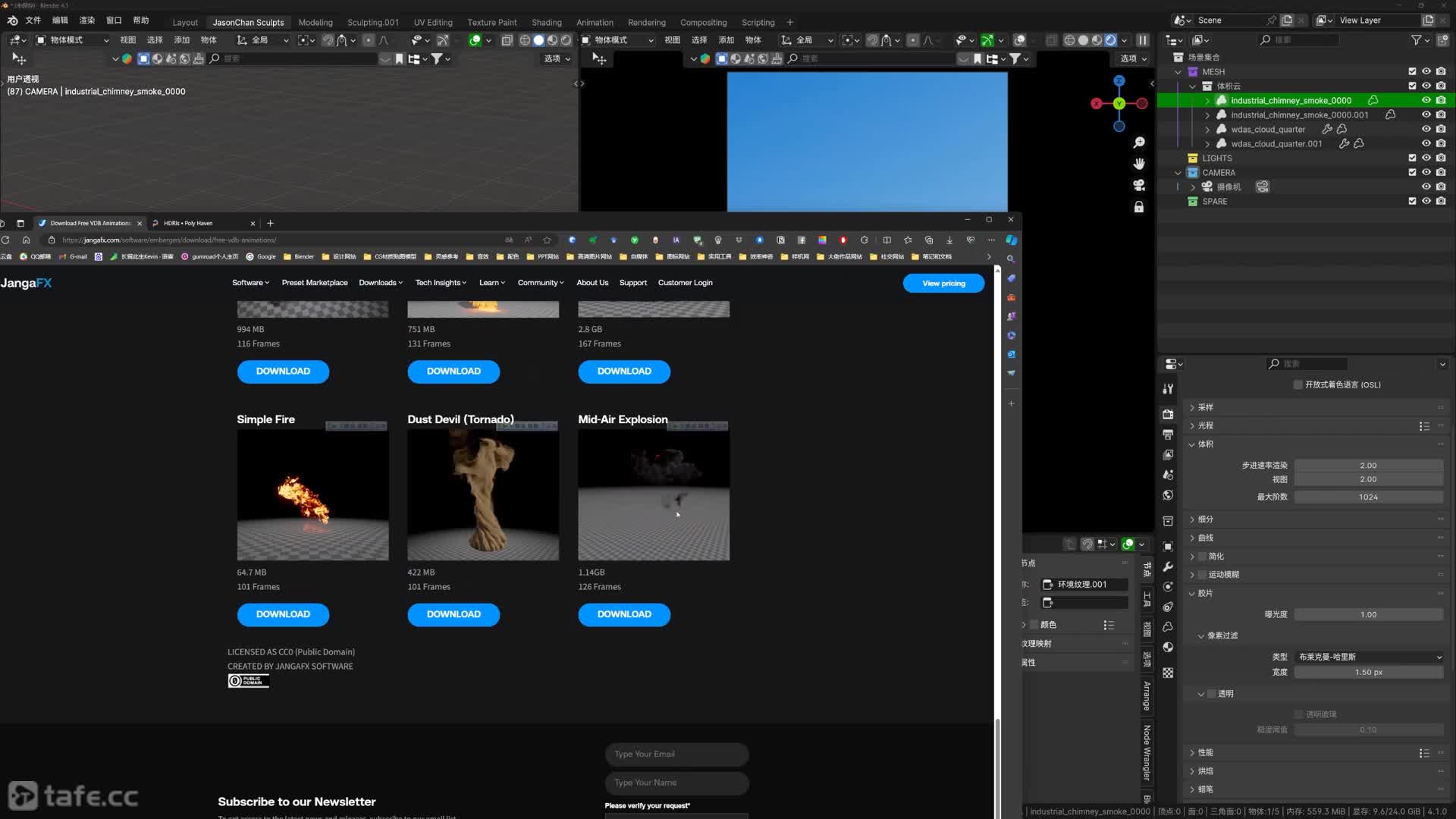Image resolution: width=1456 pixels, height=819 pixels.
Task: Open World properties tab icon
Action: [x=1168, y=495]
